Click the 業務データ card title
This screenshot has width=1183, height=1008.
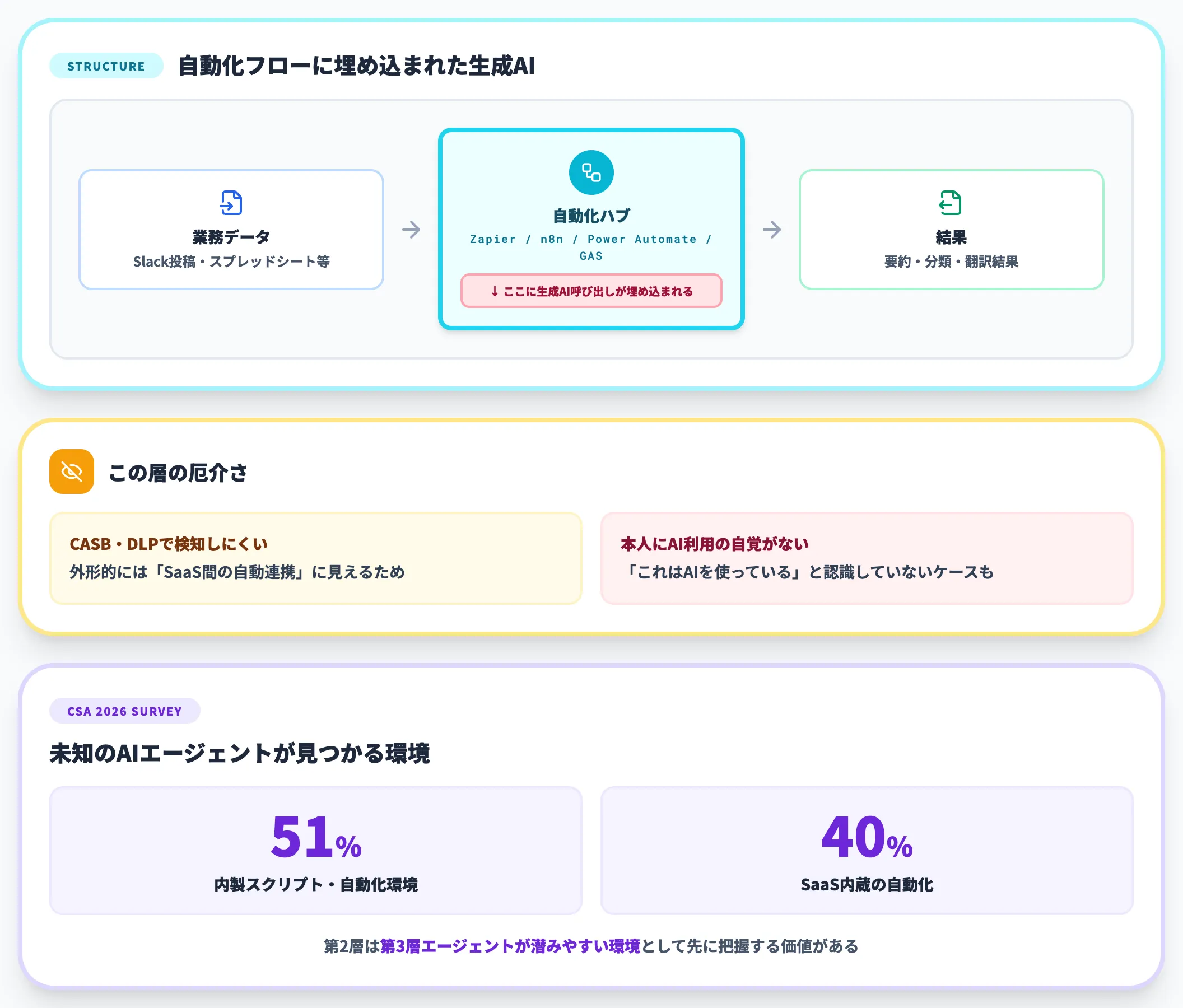point(231,237)
